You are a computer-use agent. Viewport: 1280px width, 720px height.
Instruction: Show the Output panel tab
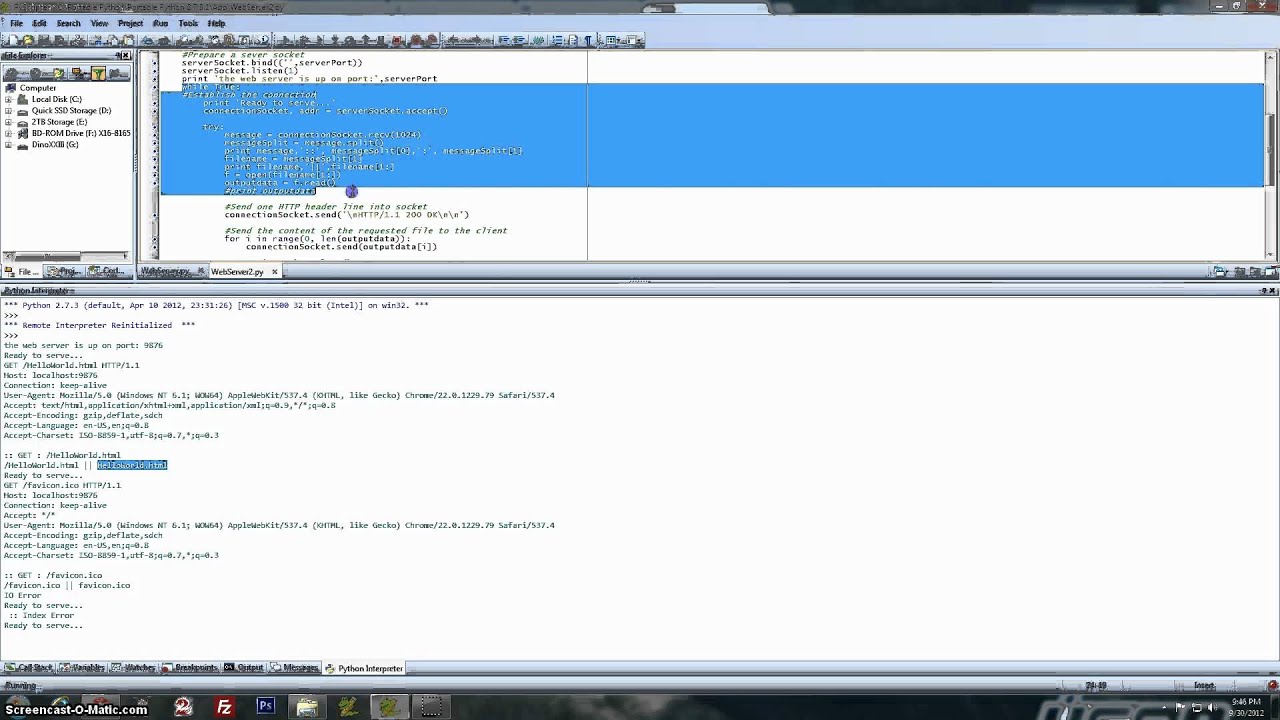point(244,668)
